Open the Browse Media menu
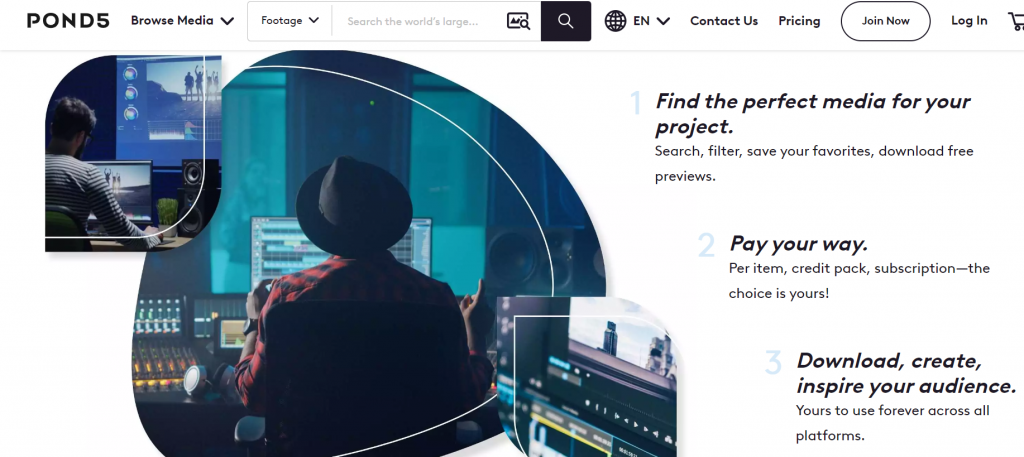 click(x=182, y=21)
